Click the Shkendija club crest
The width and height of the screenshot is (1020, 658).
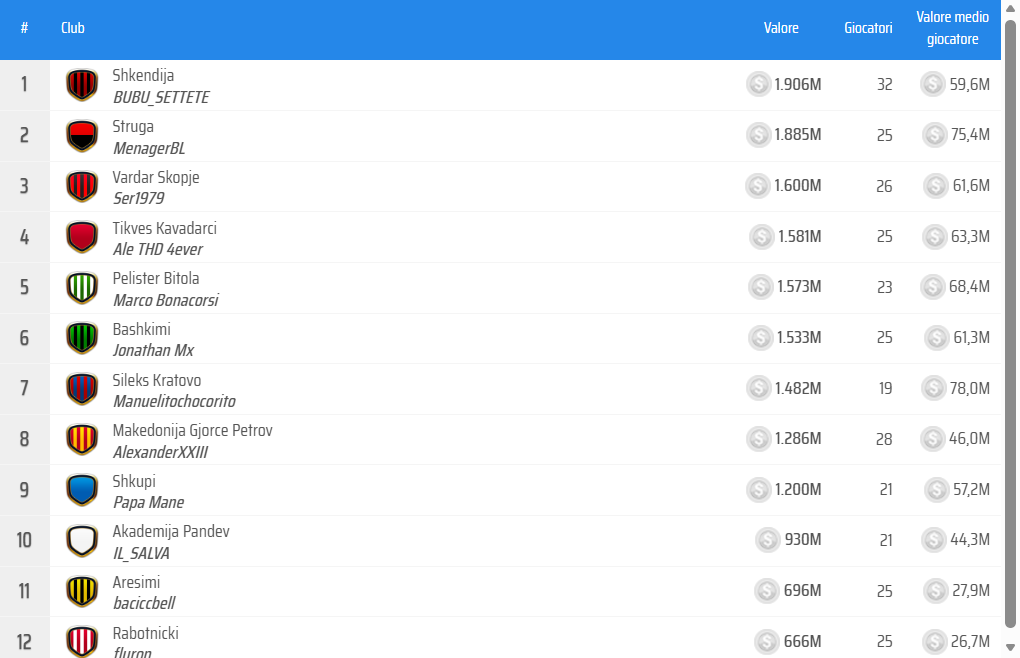tap(81, 84)
